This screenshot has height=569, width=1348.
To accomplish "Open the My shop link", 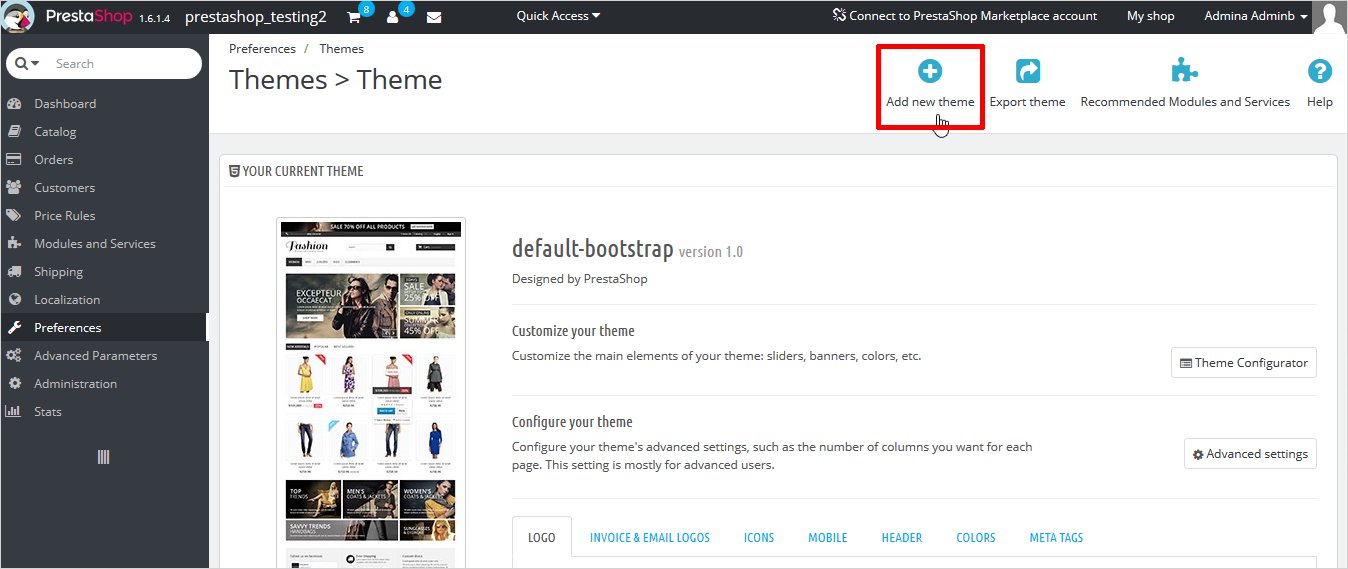I will coord(1151,16).
